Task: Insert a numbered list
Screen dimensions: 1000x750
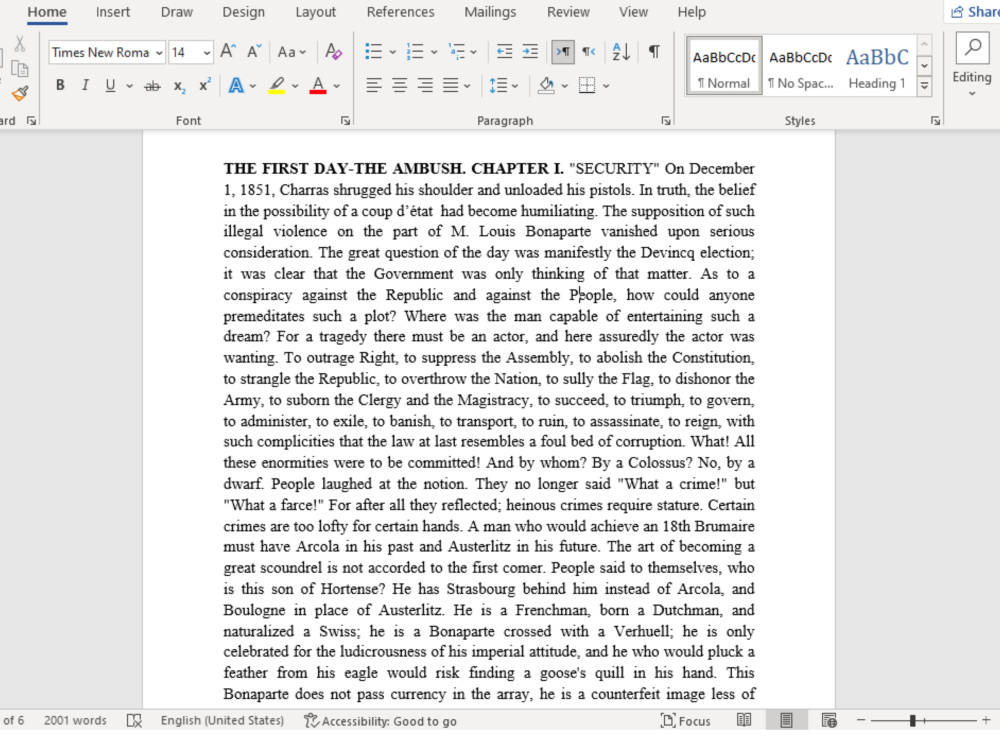Action: (415, 52)
